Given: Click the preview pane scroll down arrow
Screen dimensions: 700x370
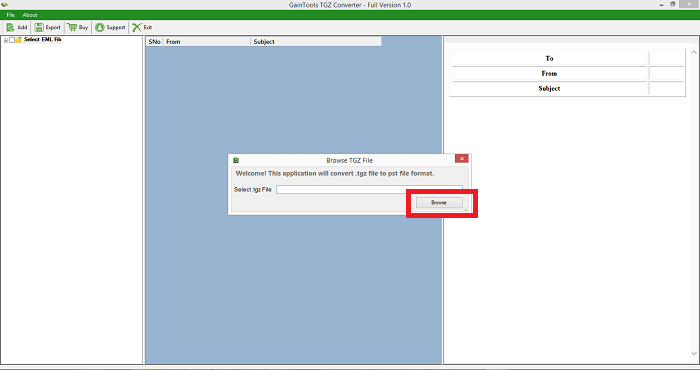Looking at the screenshot, I should [694, 353].
